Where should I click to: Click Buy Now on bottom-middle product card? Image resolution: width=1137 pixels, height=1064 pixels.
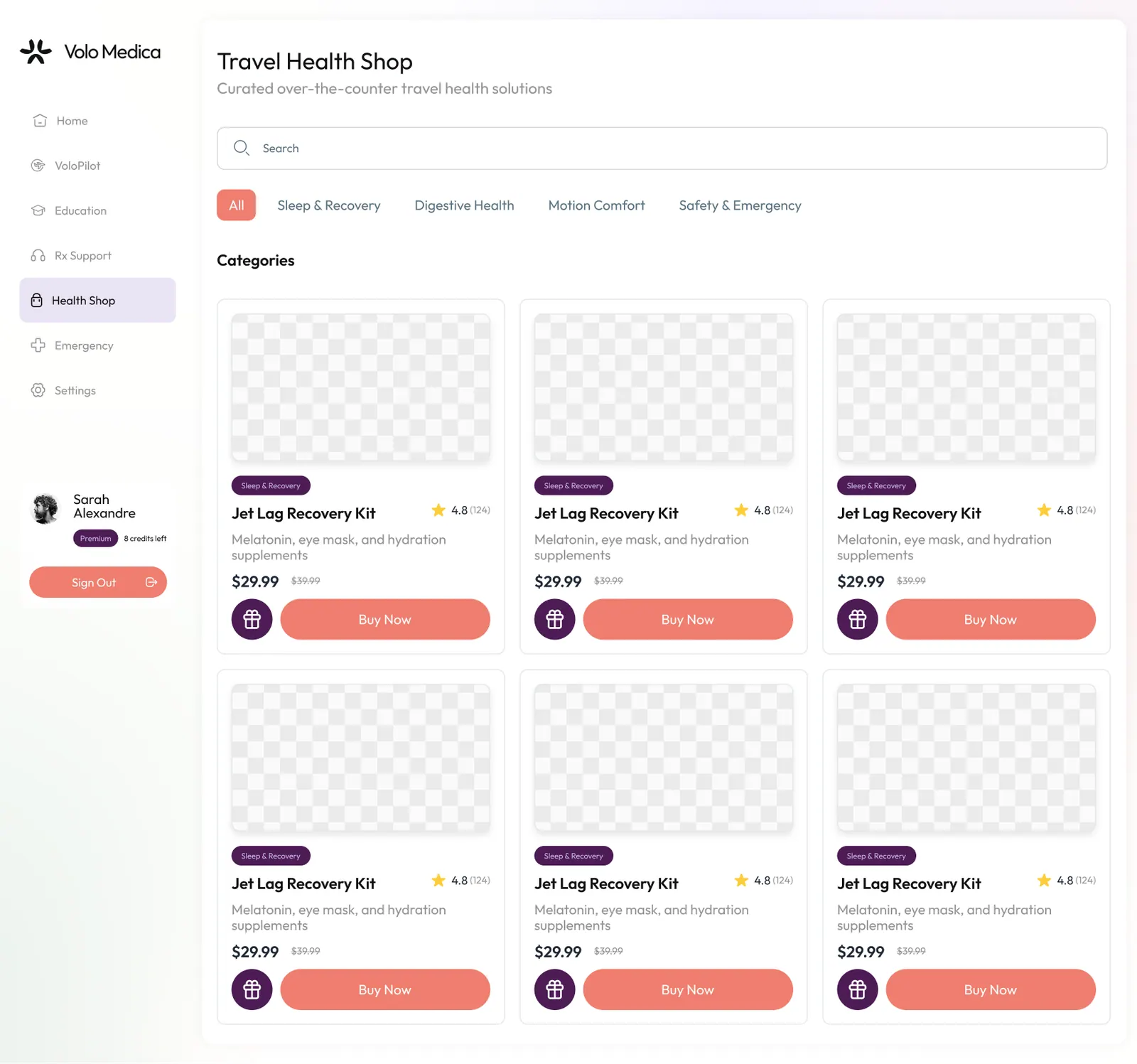[688, 989]
